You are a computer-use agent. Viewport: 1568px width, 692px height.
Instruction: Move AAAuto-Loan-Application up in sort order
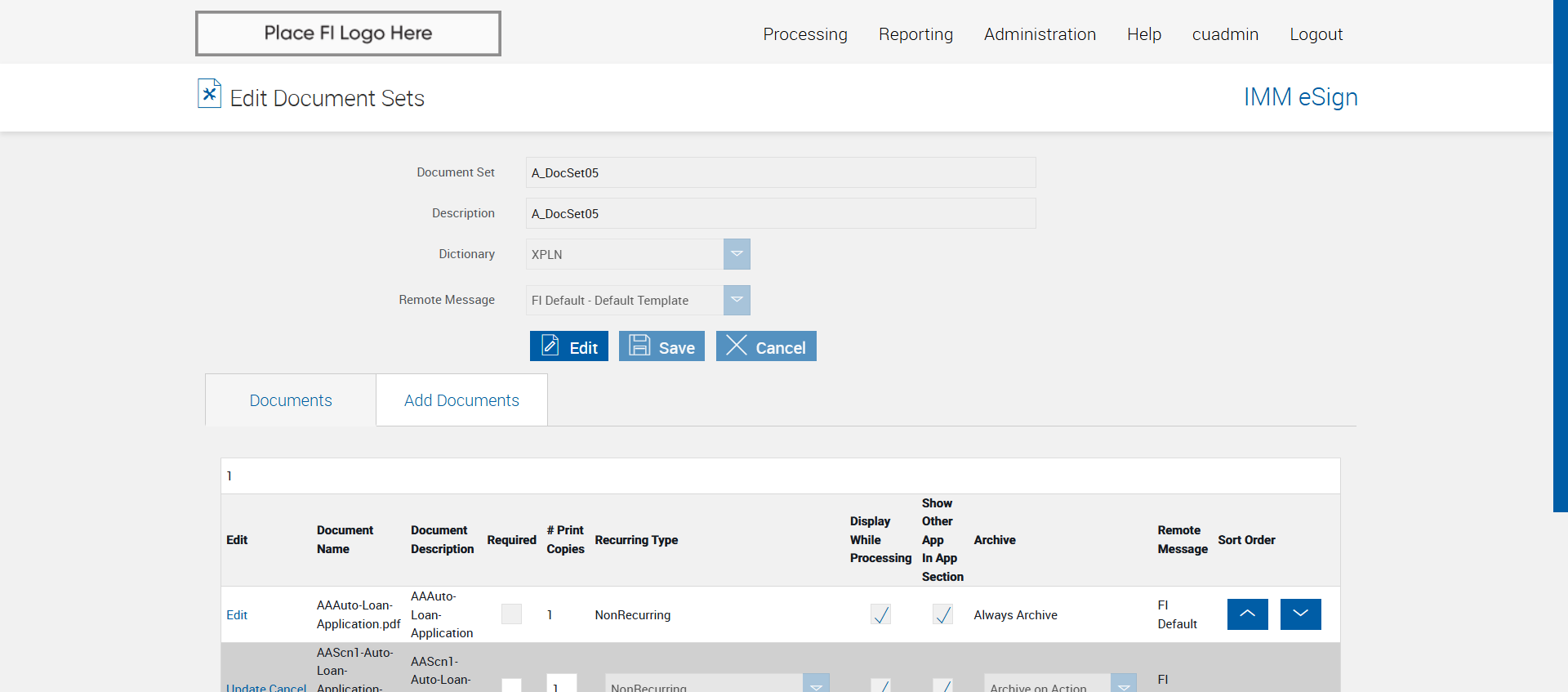(1247, 614)
